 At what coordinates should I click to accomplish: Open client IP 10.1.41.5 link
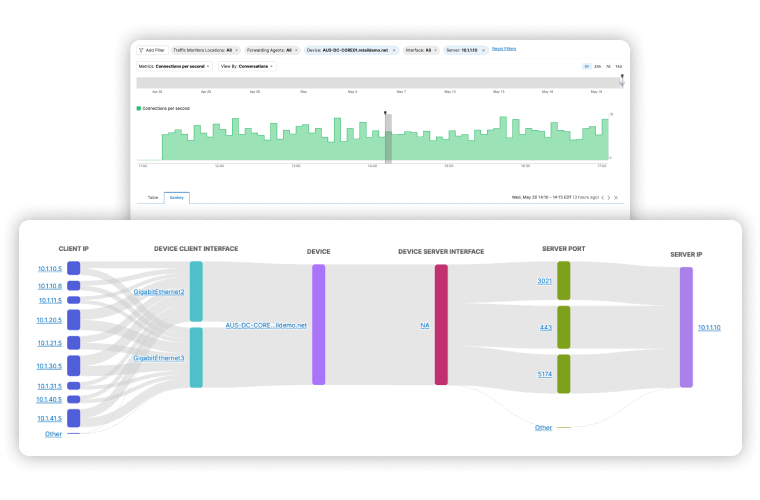point(50,418)
